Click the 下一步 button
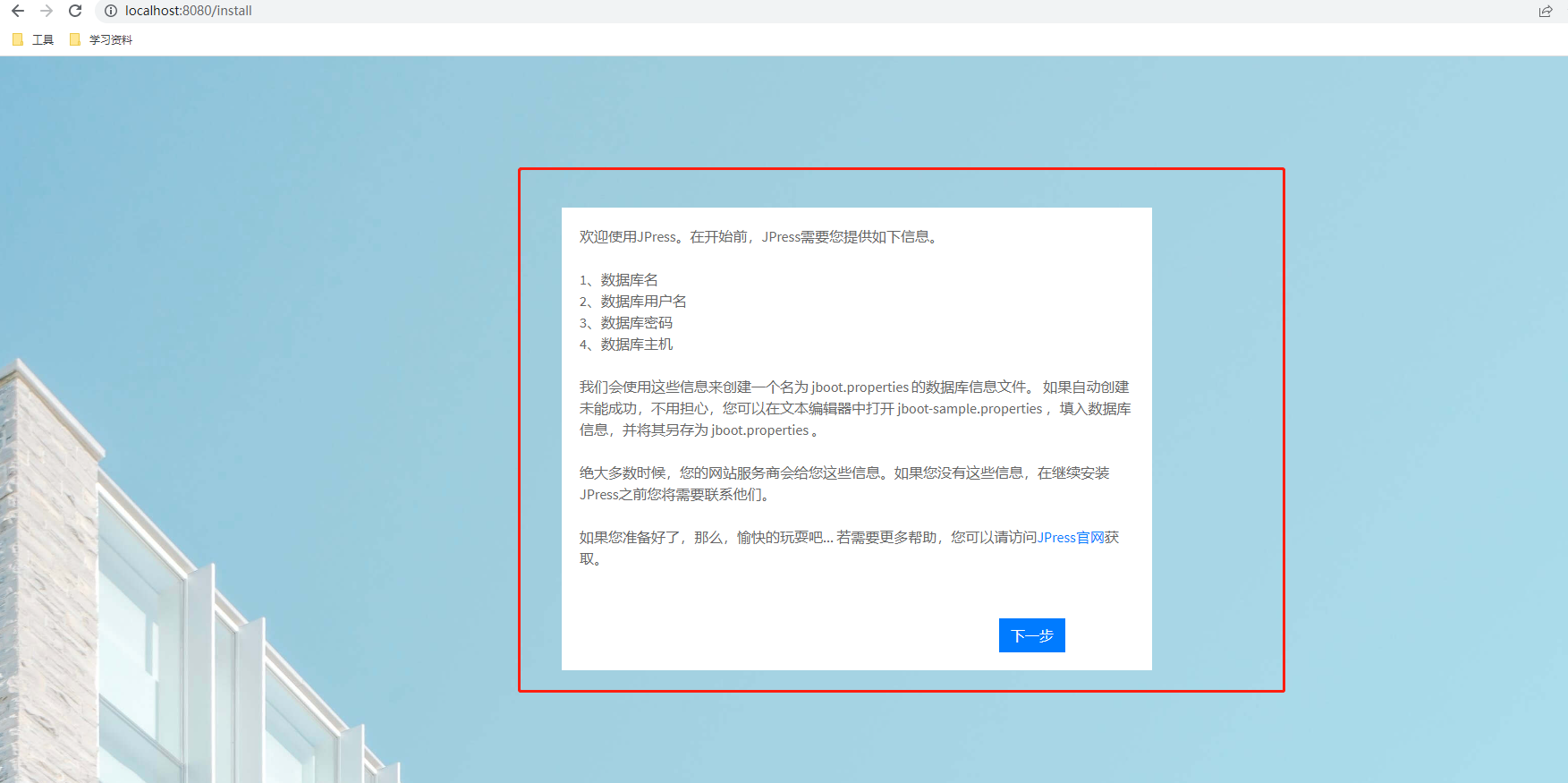The width and height of the screenshot is (1568, 783). pos(1031,635)
